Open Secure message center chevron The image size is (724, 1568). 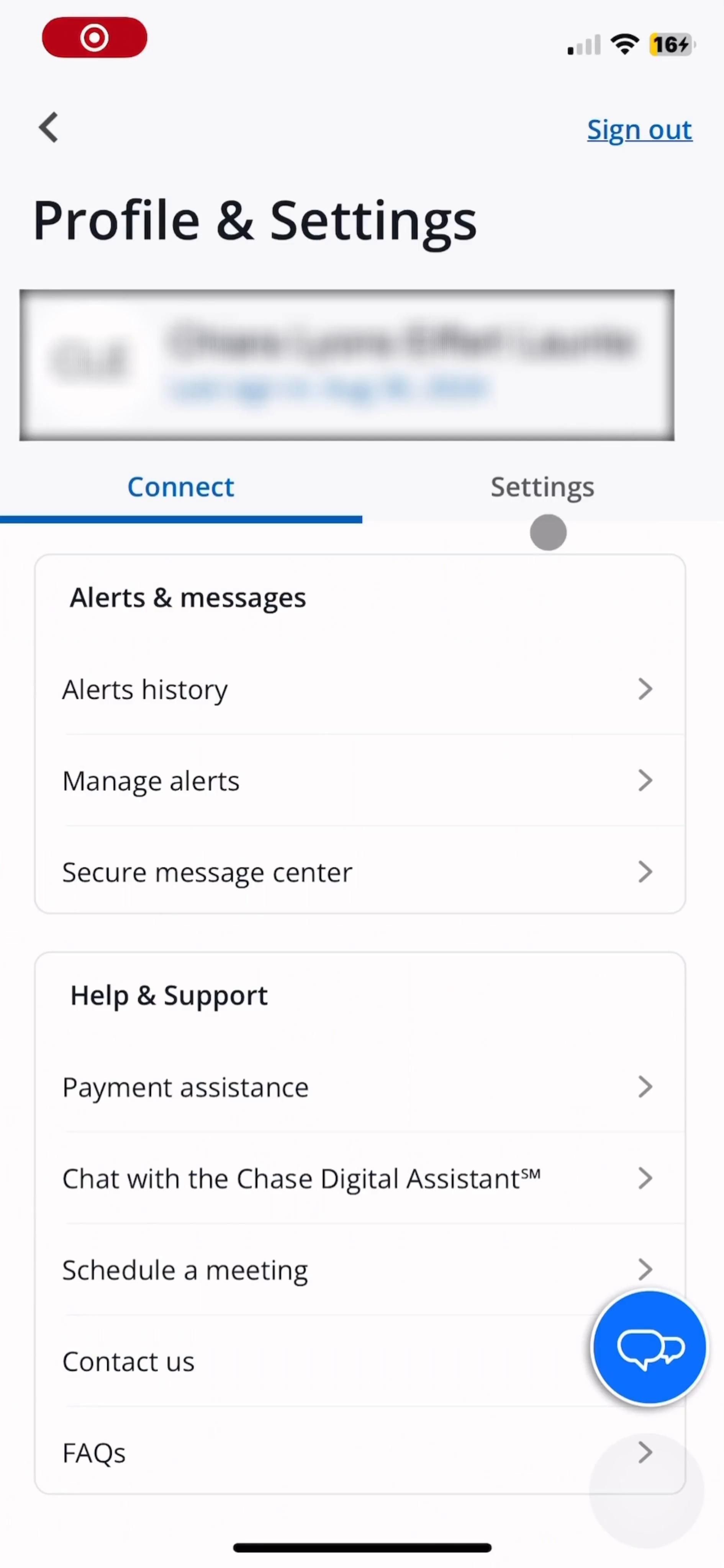click(645, 872)
